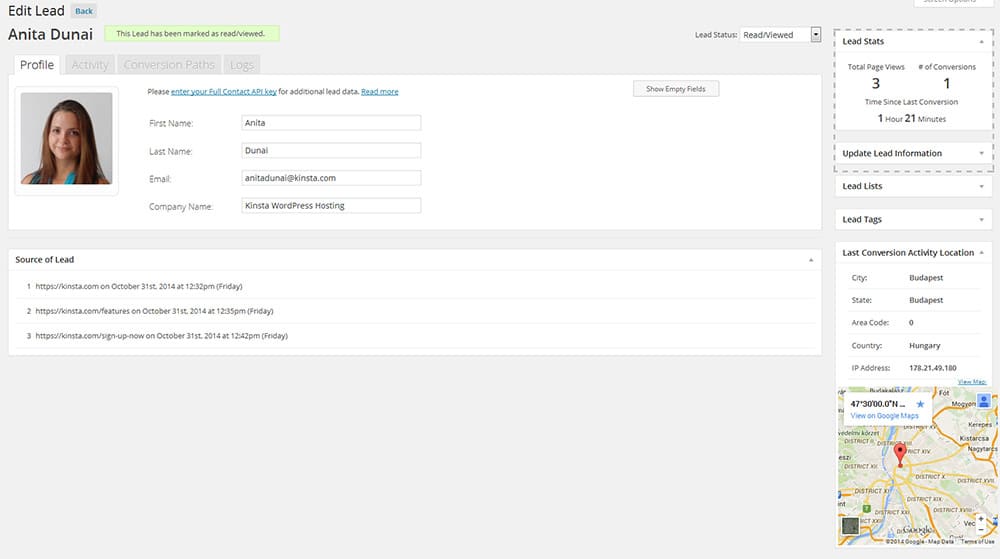
Task: Zoom out on the map
Action: coord(983,532)
